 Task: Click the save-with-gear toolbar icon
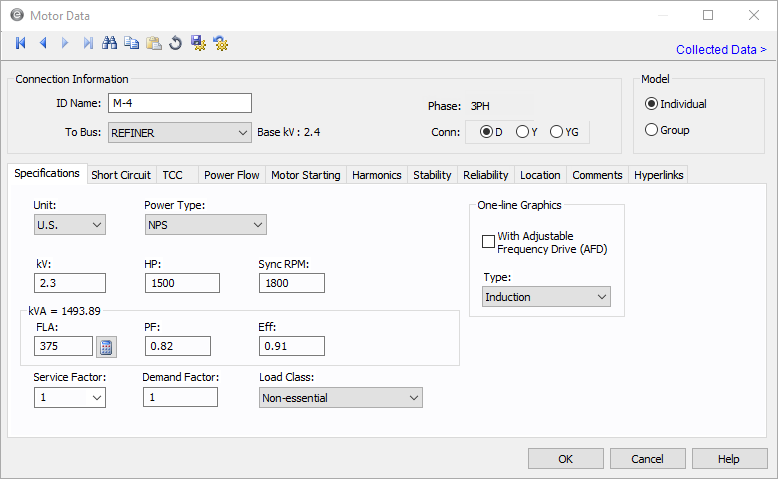coord(198,43)
